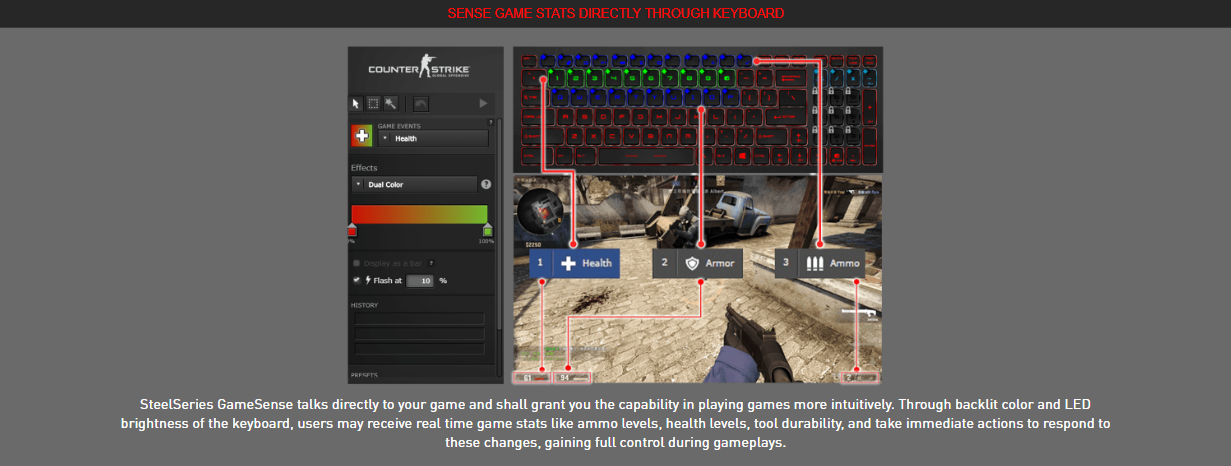Click the 'Effects' section label
Viewport: 1231px width, 466px height.
click(x=364, y=168)
